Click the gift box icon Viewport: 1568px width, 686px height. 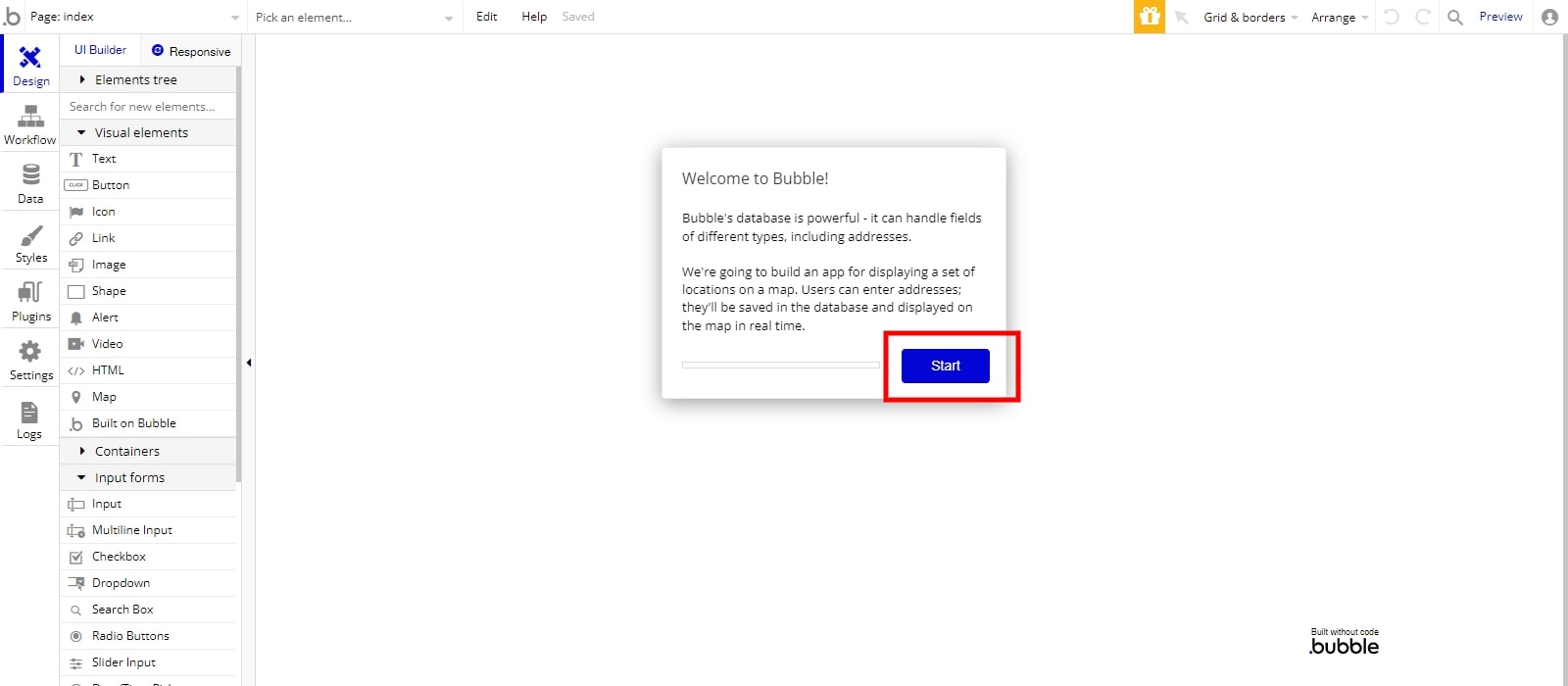[x=1150, y=17]
